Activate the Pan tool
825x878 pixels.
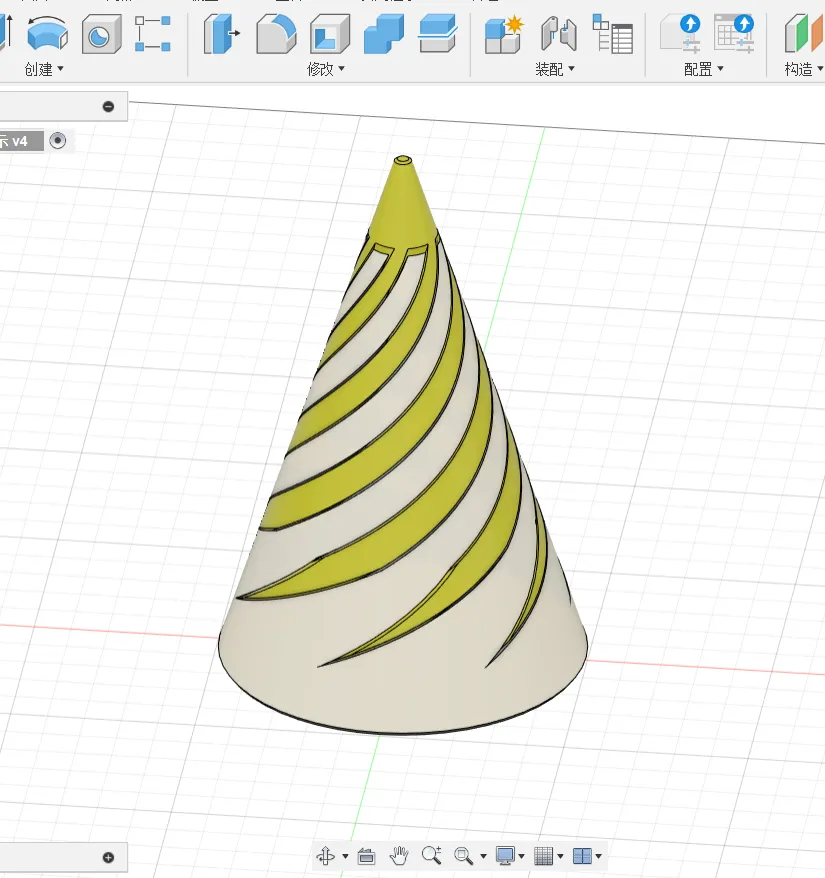399,856
